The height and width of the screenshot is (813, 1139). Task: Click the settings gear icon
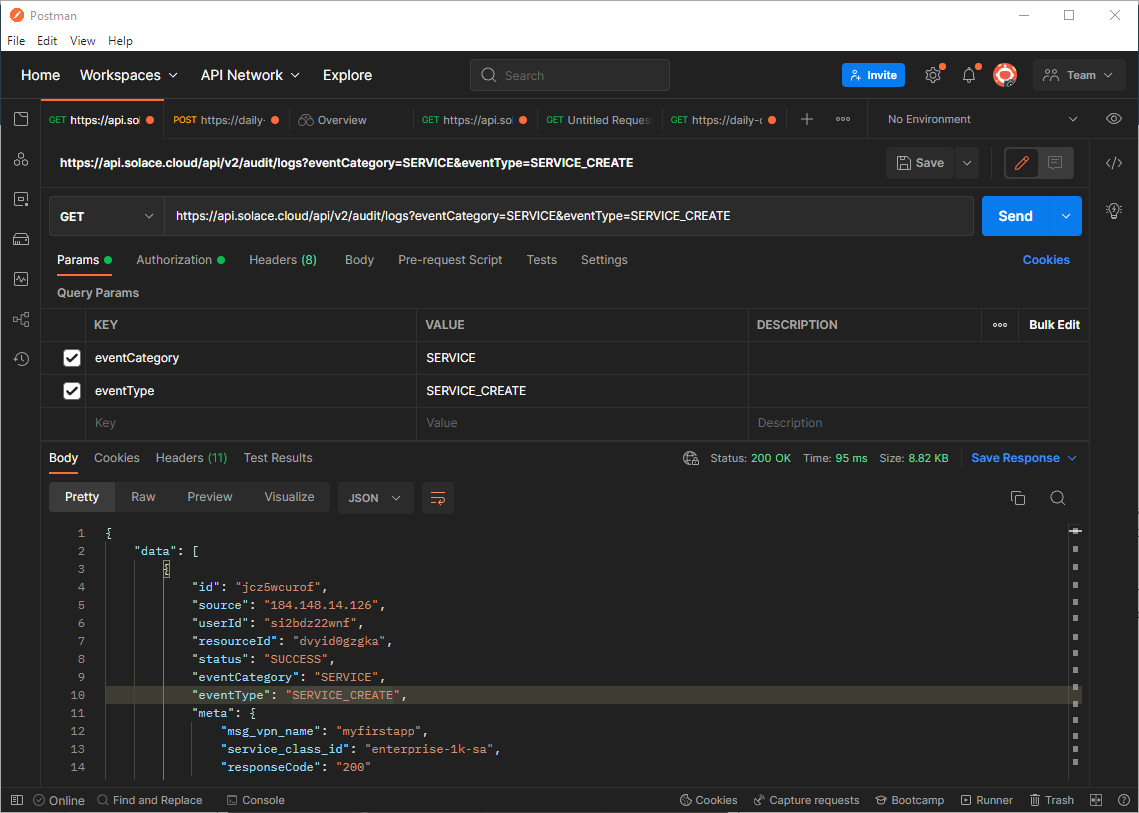point(932,75)
